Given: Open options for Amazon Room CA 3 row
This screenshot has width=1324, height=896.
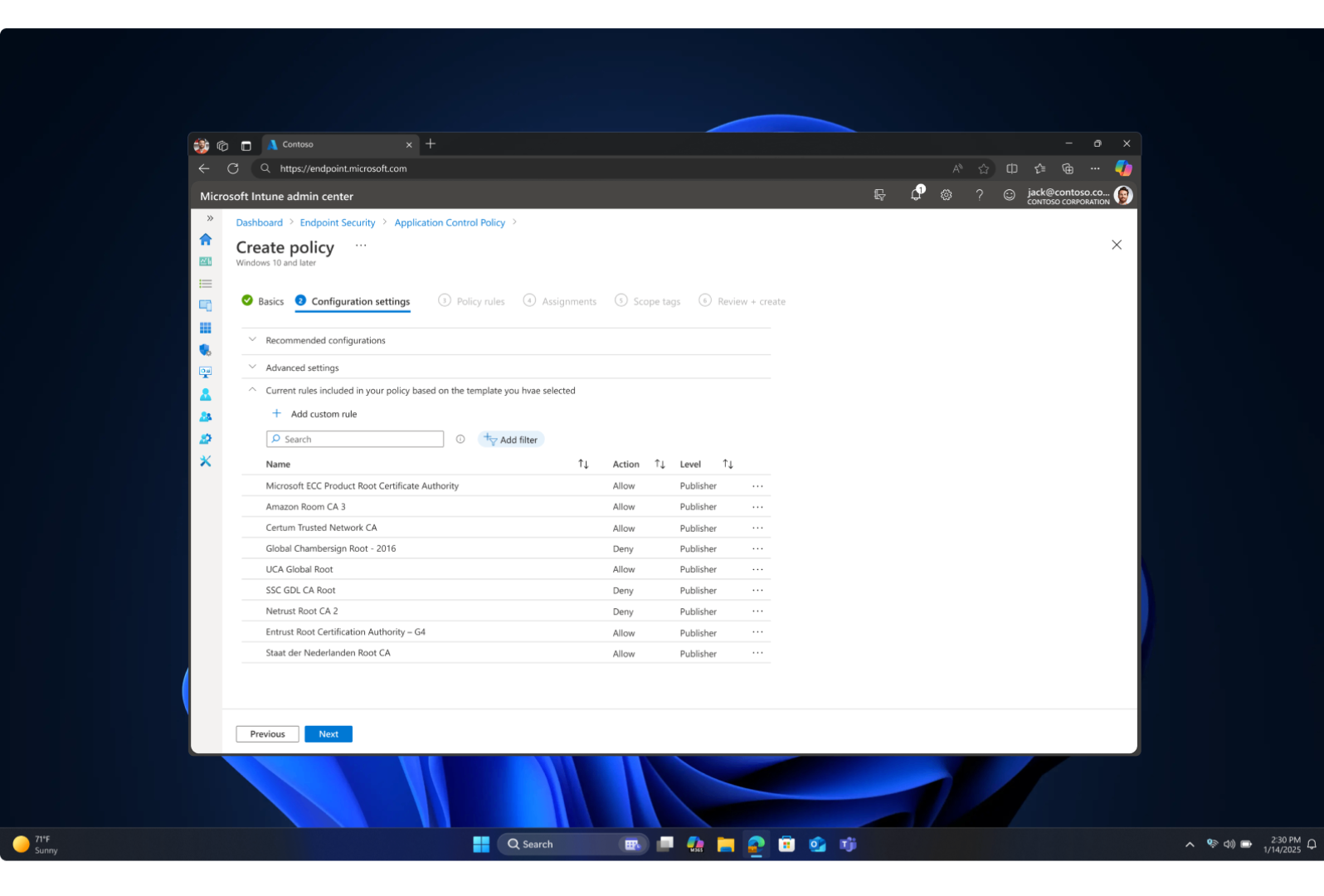Looking at the screenshot, I should coord(757,507).
